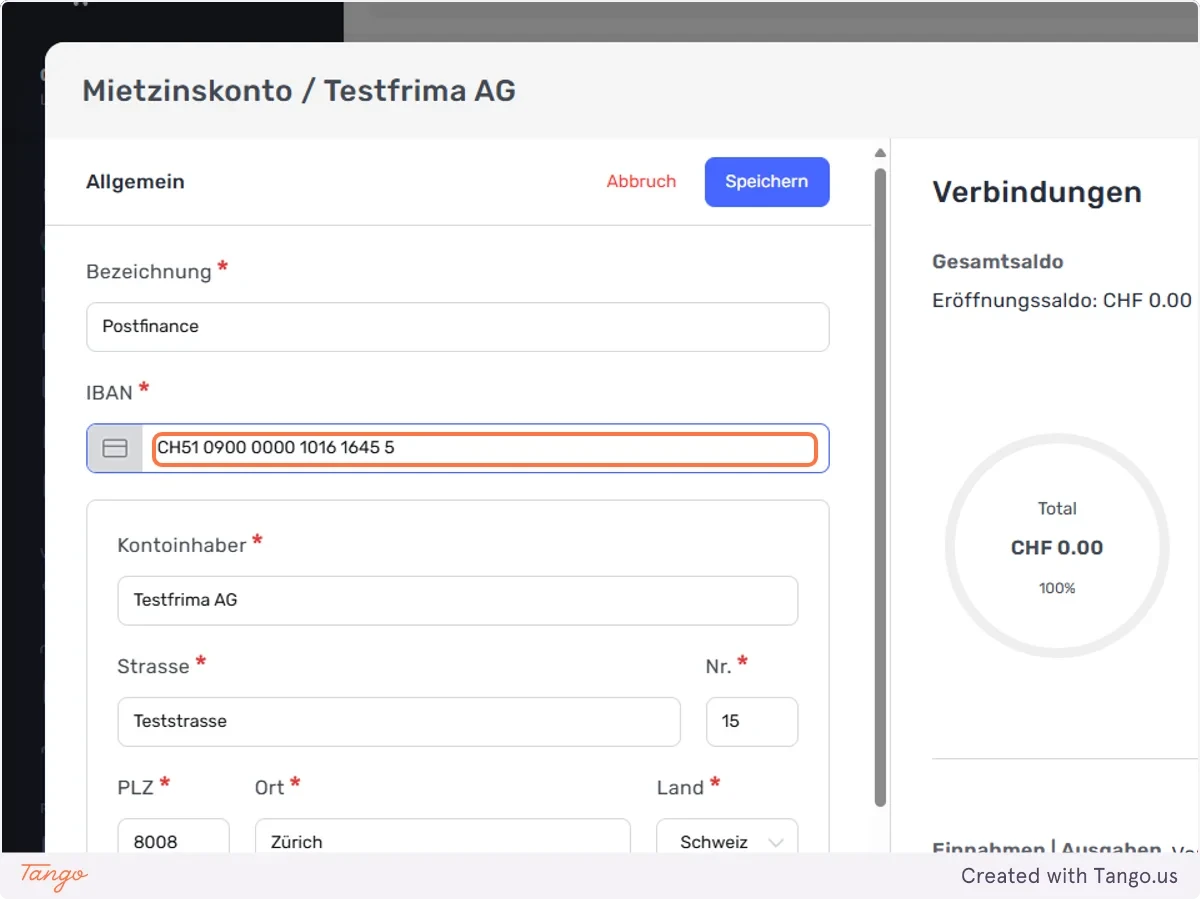Focus the Bezeichnung field containing Postfinance

pos(458,327)
